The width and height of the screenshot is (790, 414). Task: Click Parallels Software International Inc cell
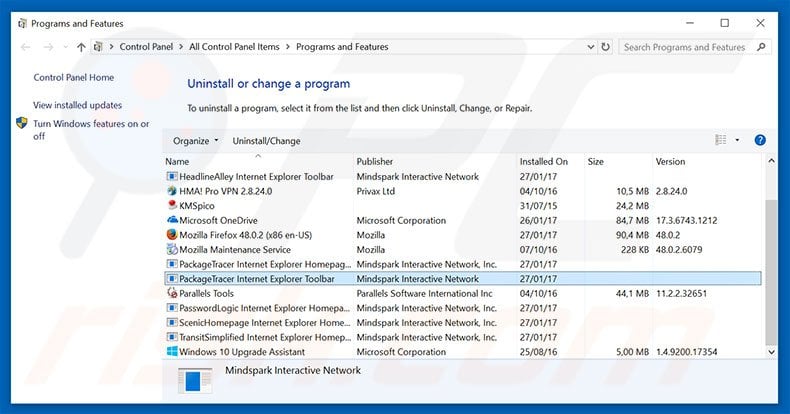(x=425, y=293)
